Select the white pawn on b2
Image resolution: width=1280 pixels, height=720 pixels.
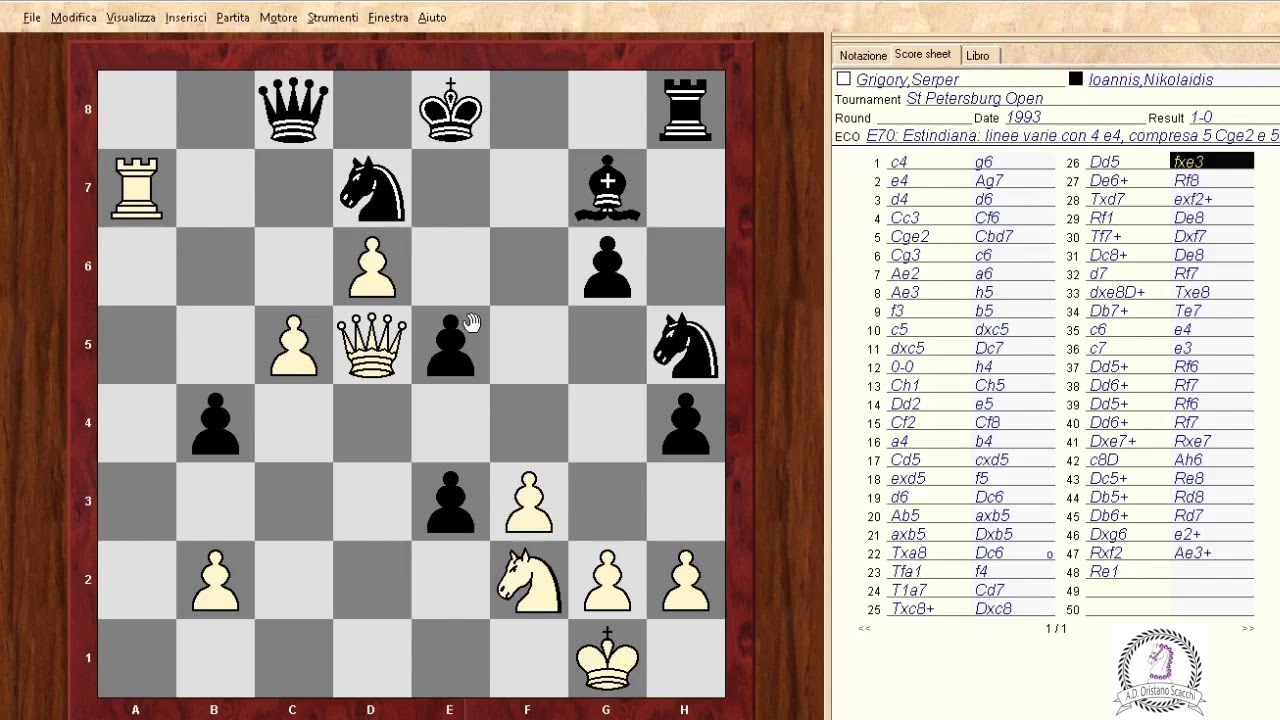click(215, 580)
